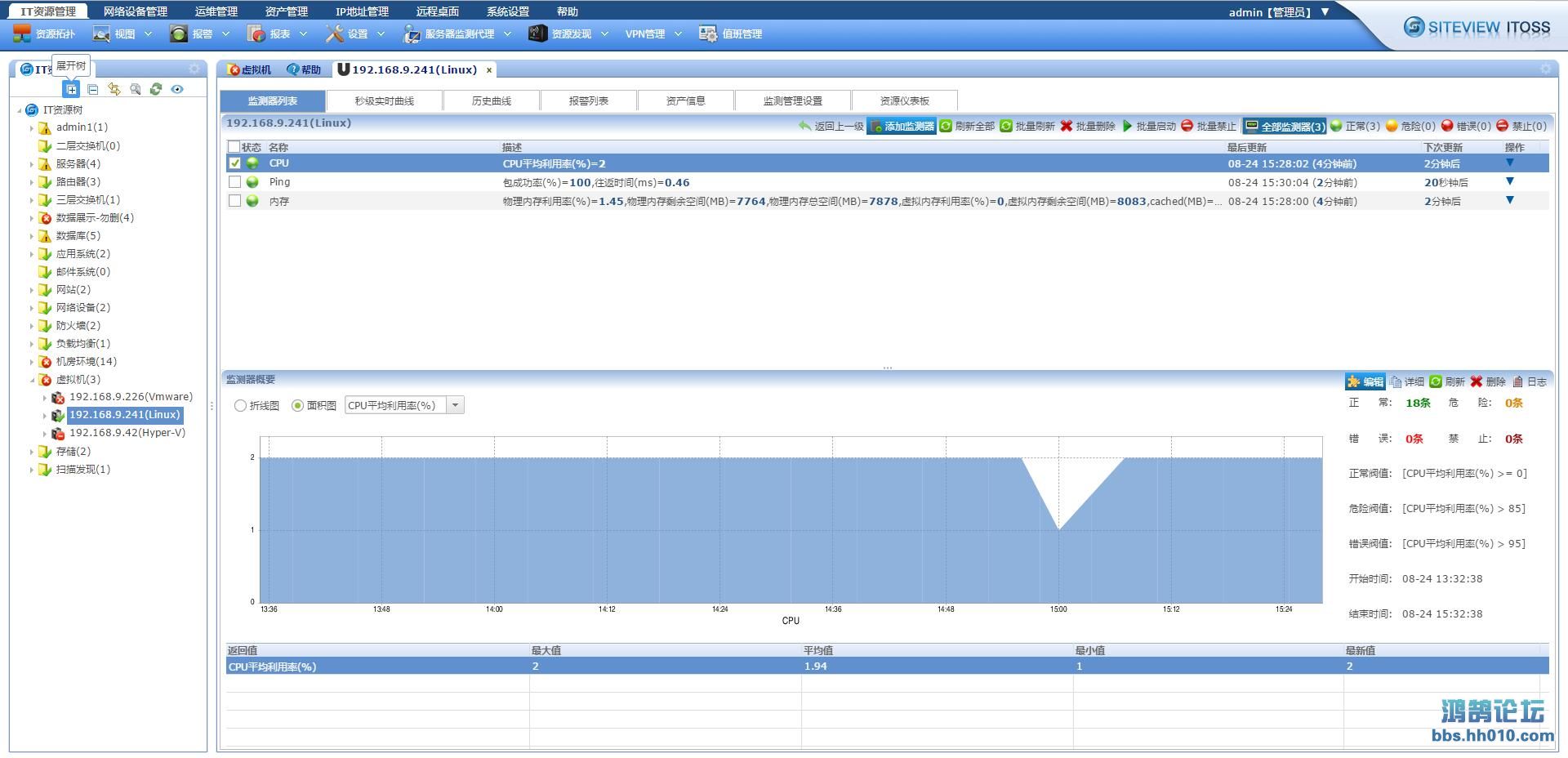1568x758 pixels.
Task: Expand the 服务器(4) tree node
Action: [x=32, y=164]
